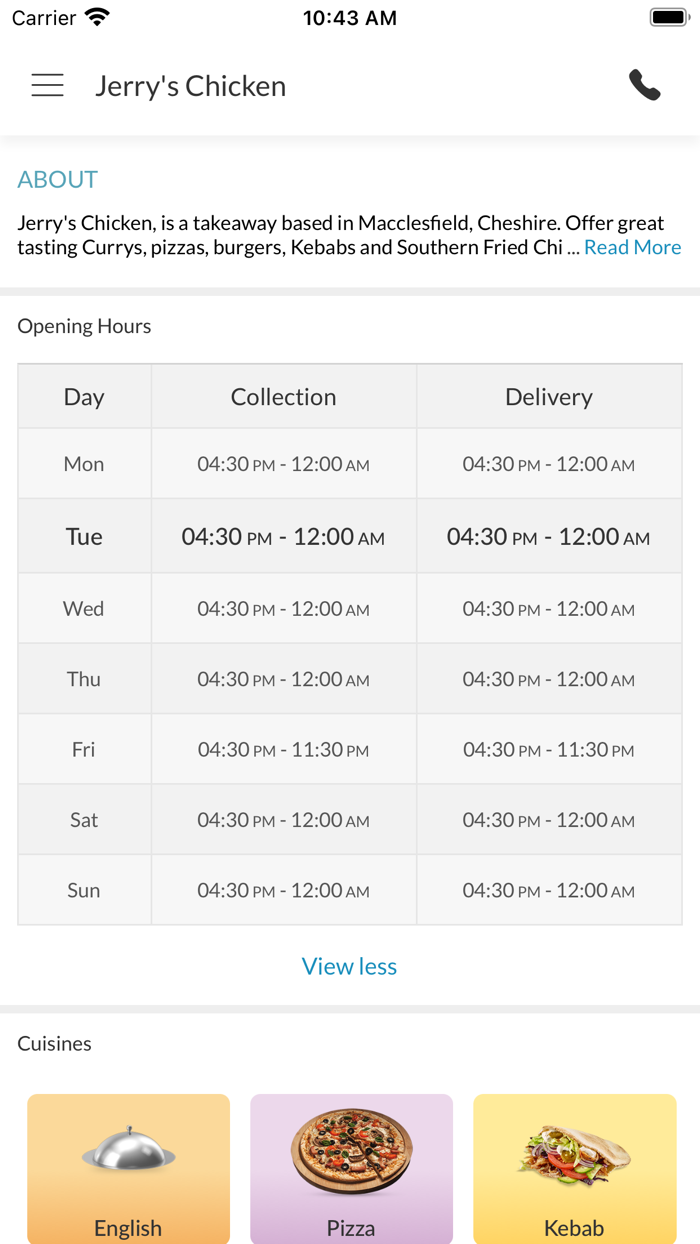
Task: Select the Tue row day cell
Action: tap(84, 537)
